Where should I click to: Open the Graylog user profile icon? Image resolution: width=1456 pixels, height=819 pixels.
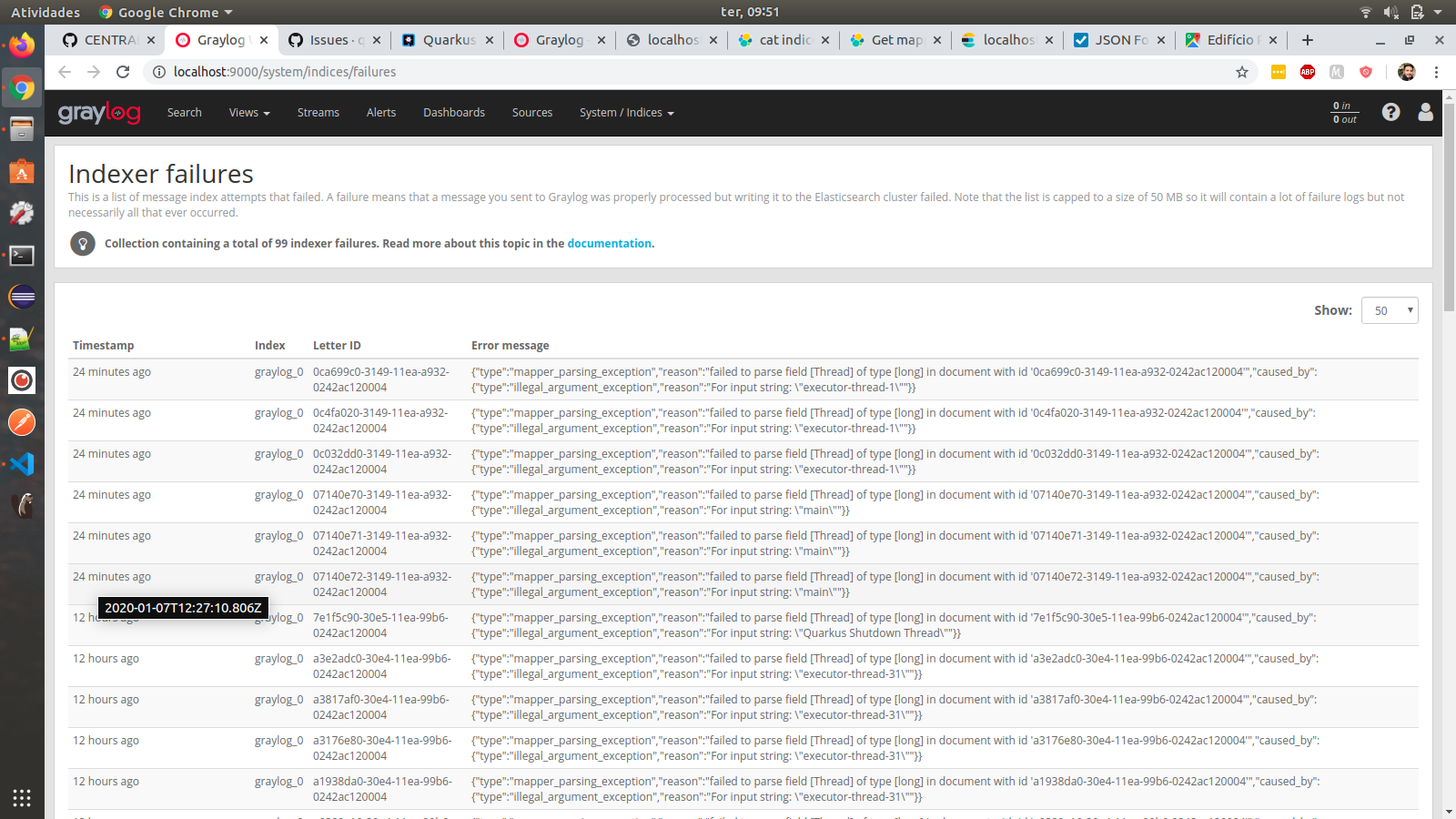click(x=1425, y=112)
